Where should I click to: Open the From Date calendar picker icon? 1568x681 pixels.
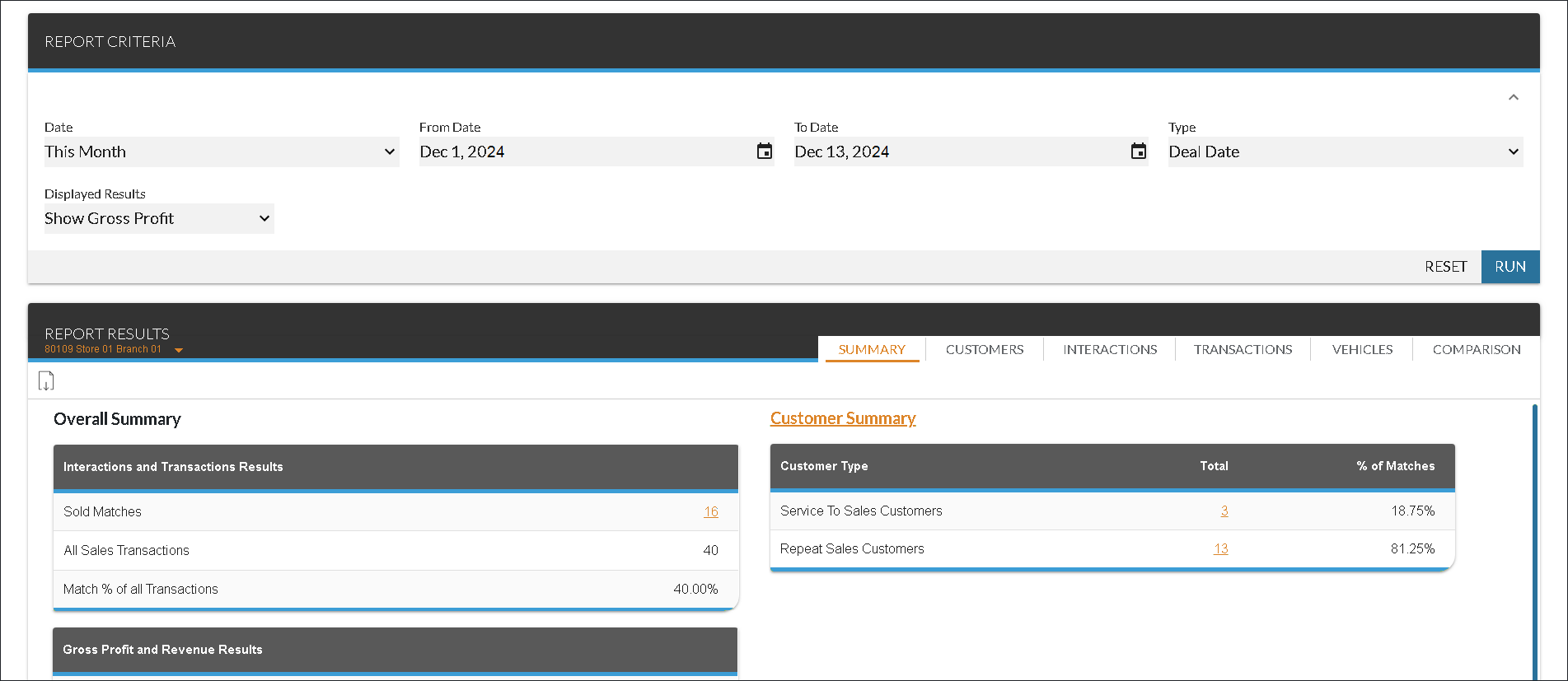click(x=764, y=152)
